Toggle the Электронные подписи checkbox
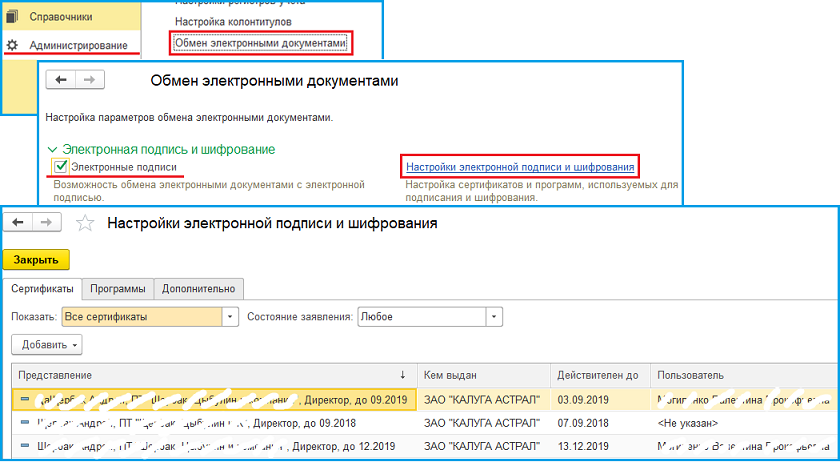This screenshot has height=462, width=840. [61, 166]
